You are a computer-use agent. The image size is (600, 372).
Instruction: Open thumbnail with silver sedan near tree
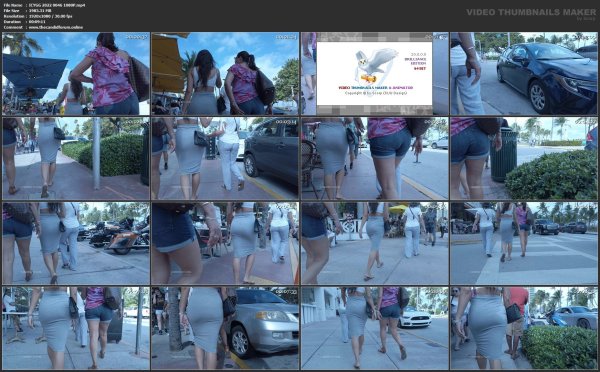(x=225, y=328)
